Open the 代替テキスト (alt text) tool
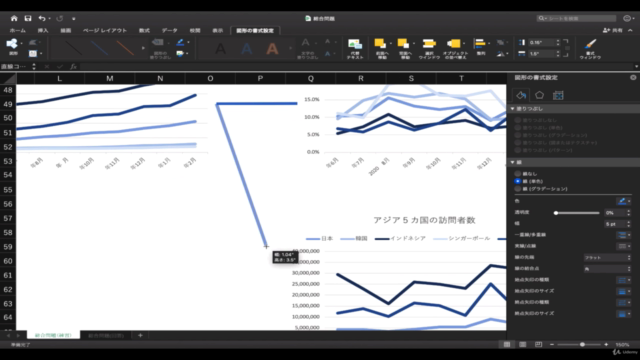 point(355,49)
